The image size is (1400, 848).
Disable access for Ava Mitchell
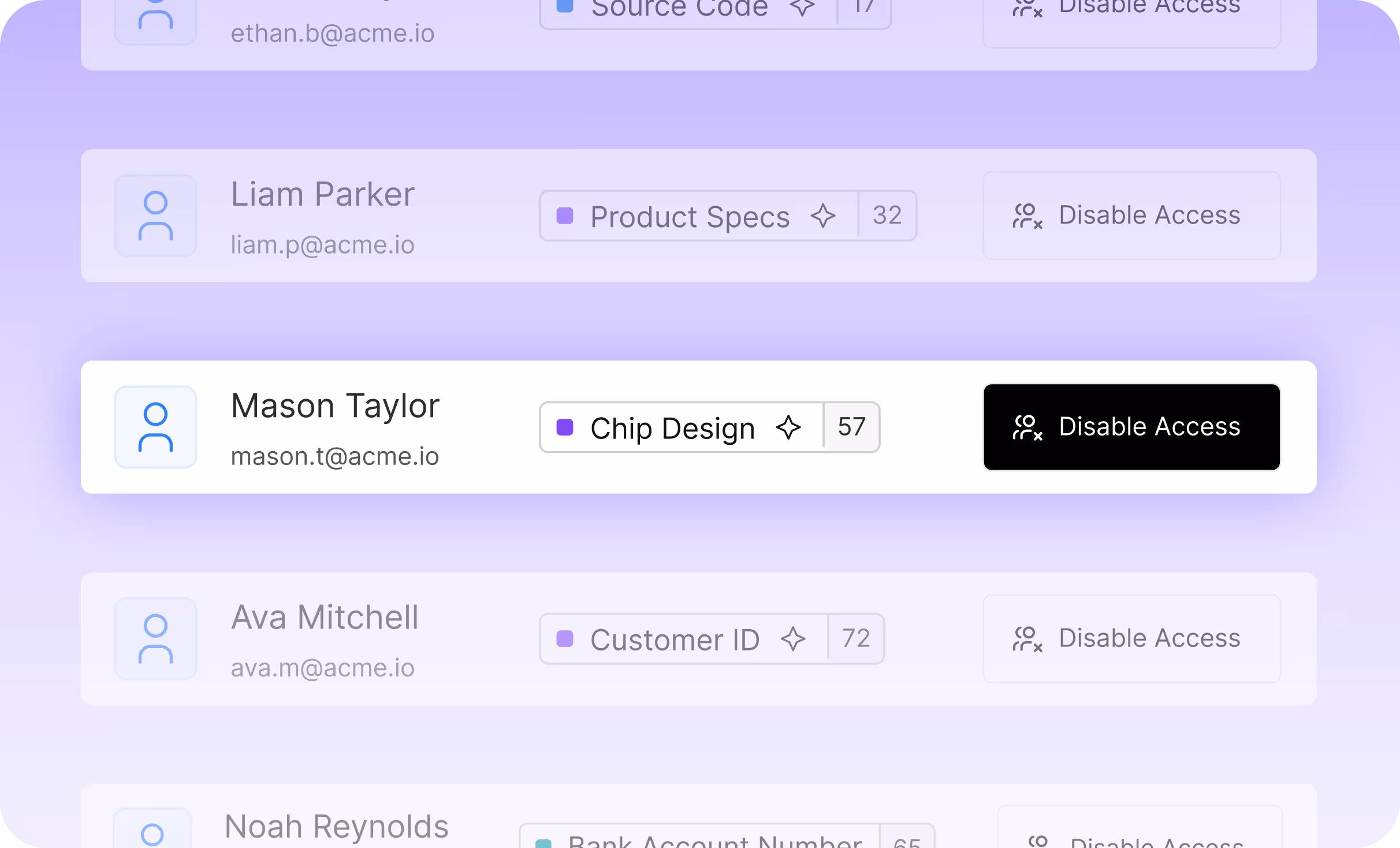[1131, 638]
